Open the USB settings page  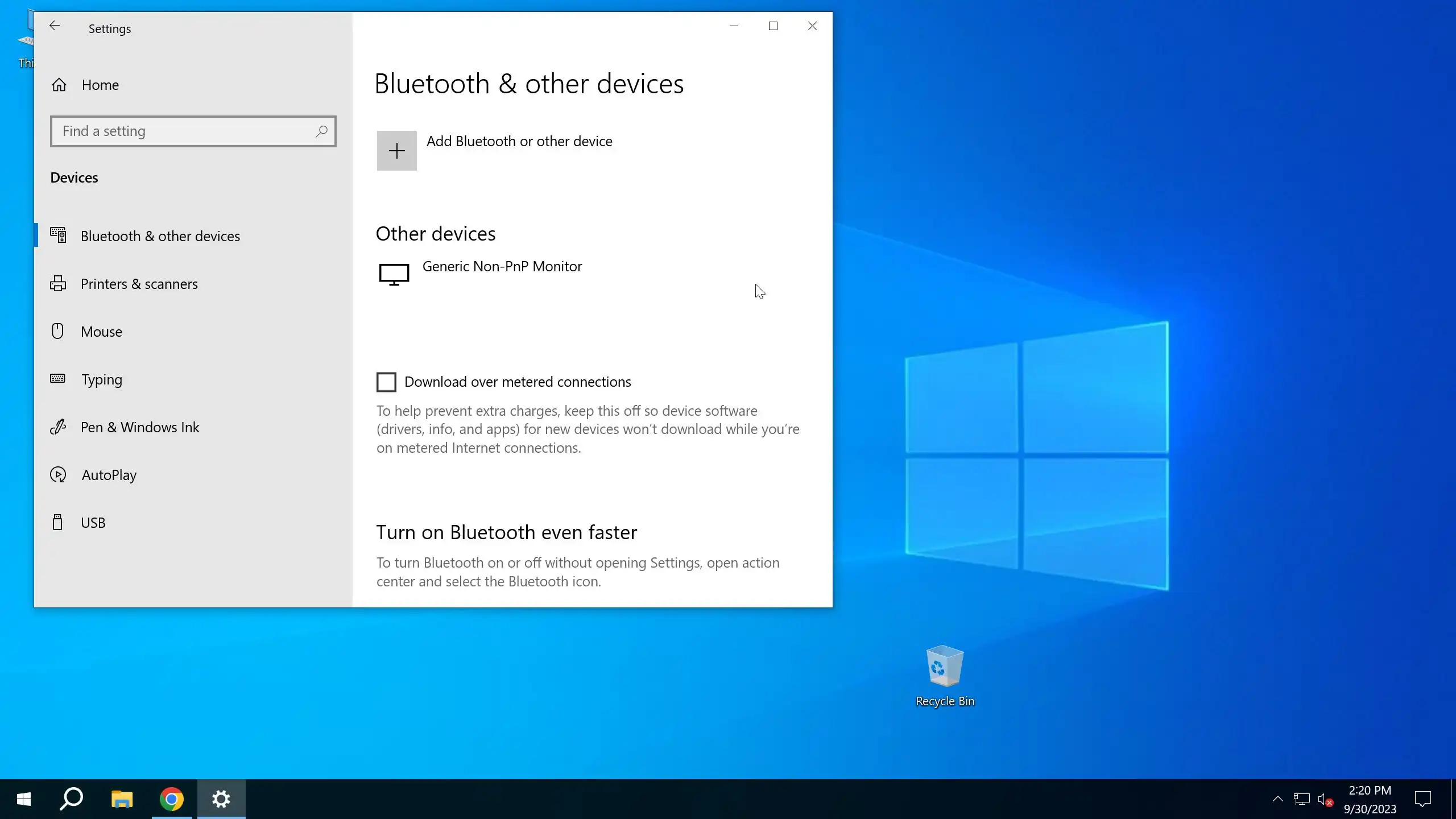coord(93,523)
